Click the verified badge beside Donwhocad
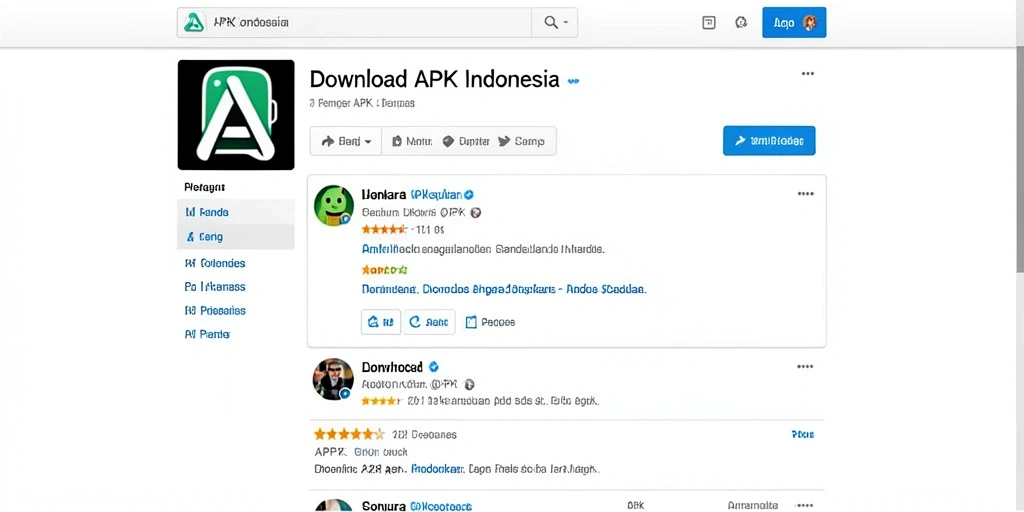1024x512 pixels. 434,367
